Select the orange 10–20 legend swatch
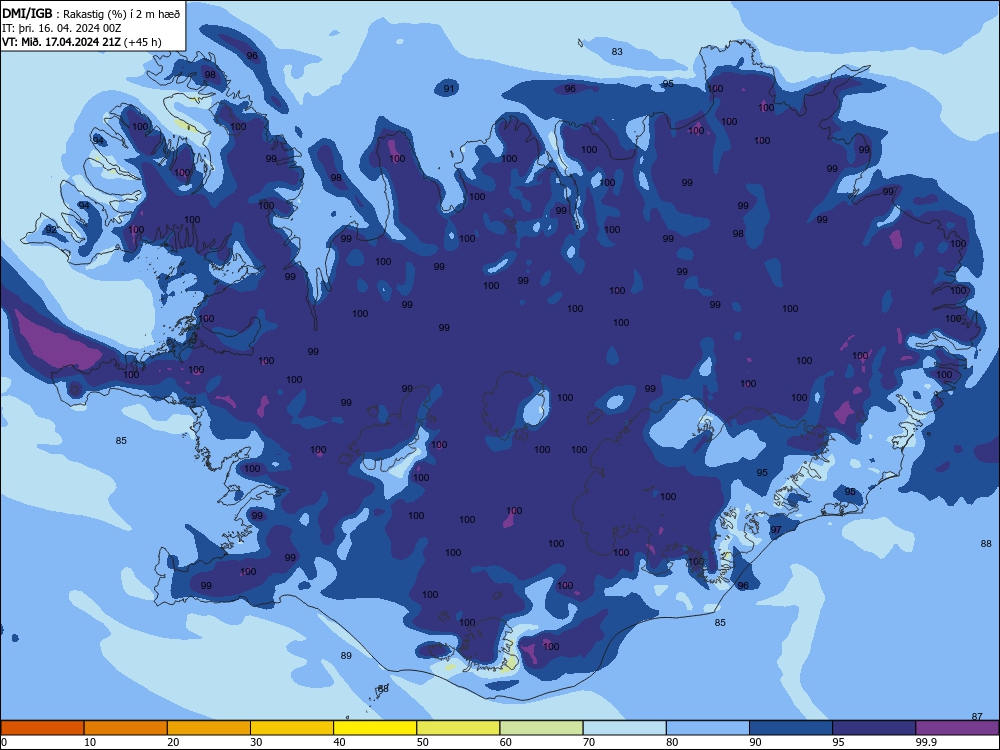1000x750 pixels. (x=126, y=728)
